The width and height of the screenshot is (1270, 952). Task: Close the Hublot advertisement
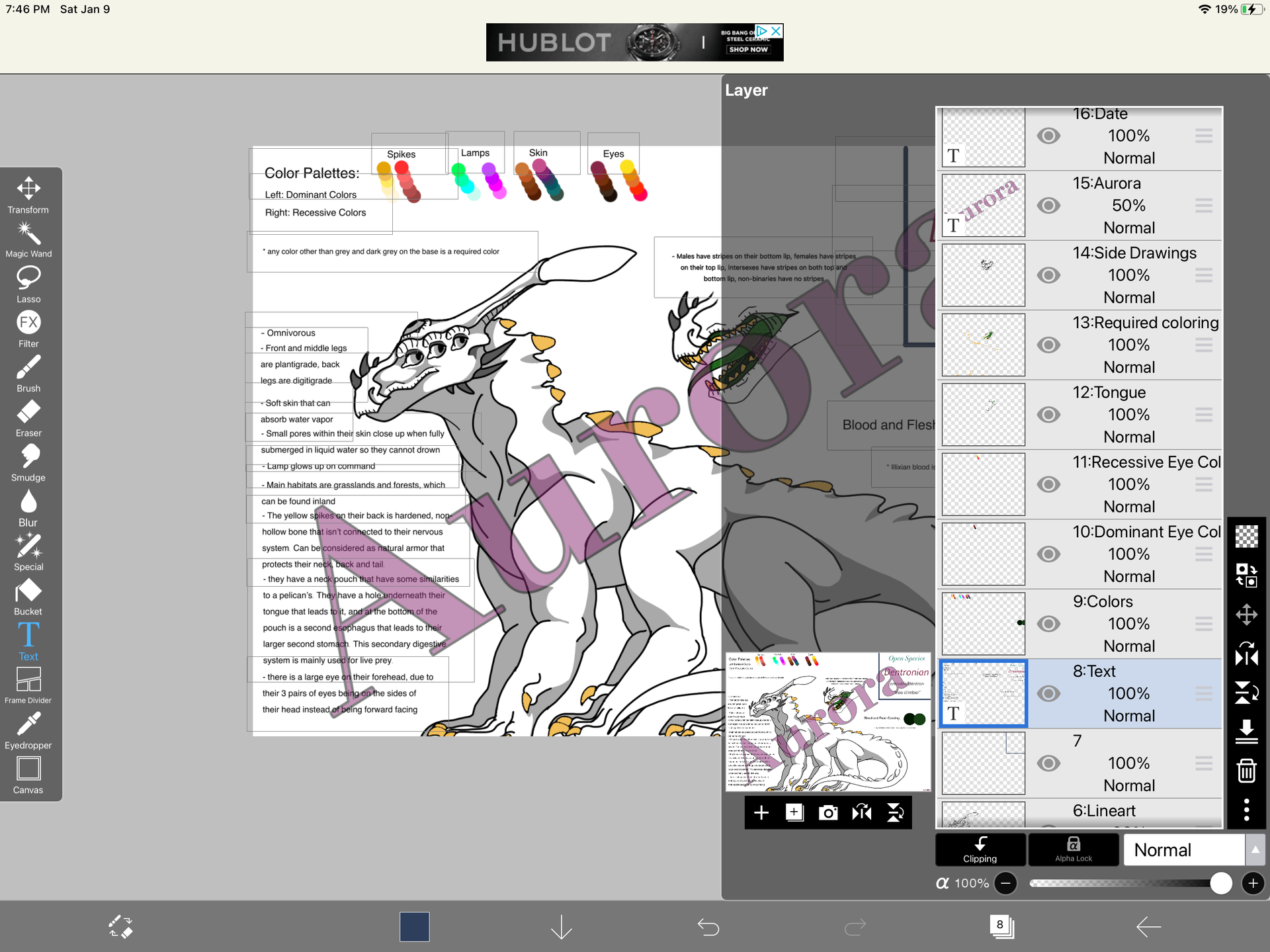coord(777,31)
